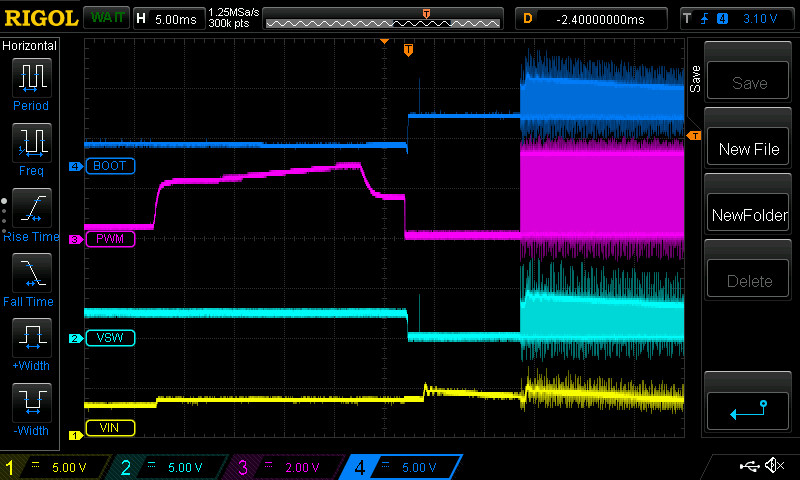Viewport: 800px width, 480px height.
Task: Click channel 1 ground marker beside VIN
Action: click(x=76, y=435)
